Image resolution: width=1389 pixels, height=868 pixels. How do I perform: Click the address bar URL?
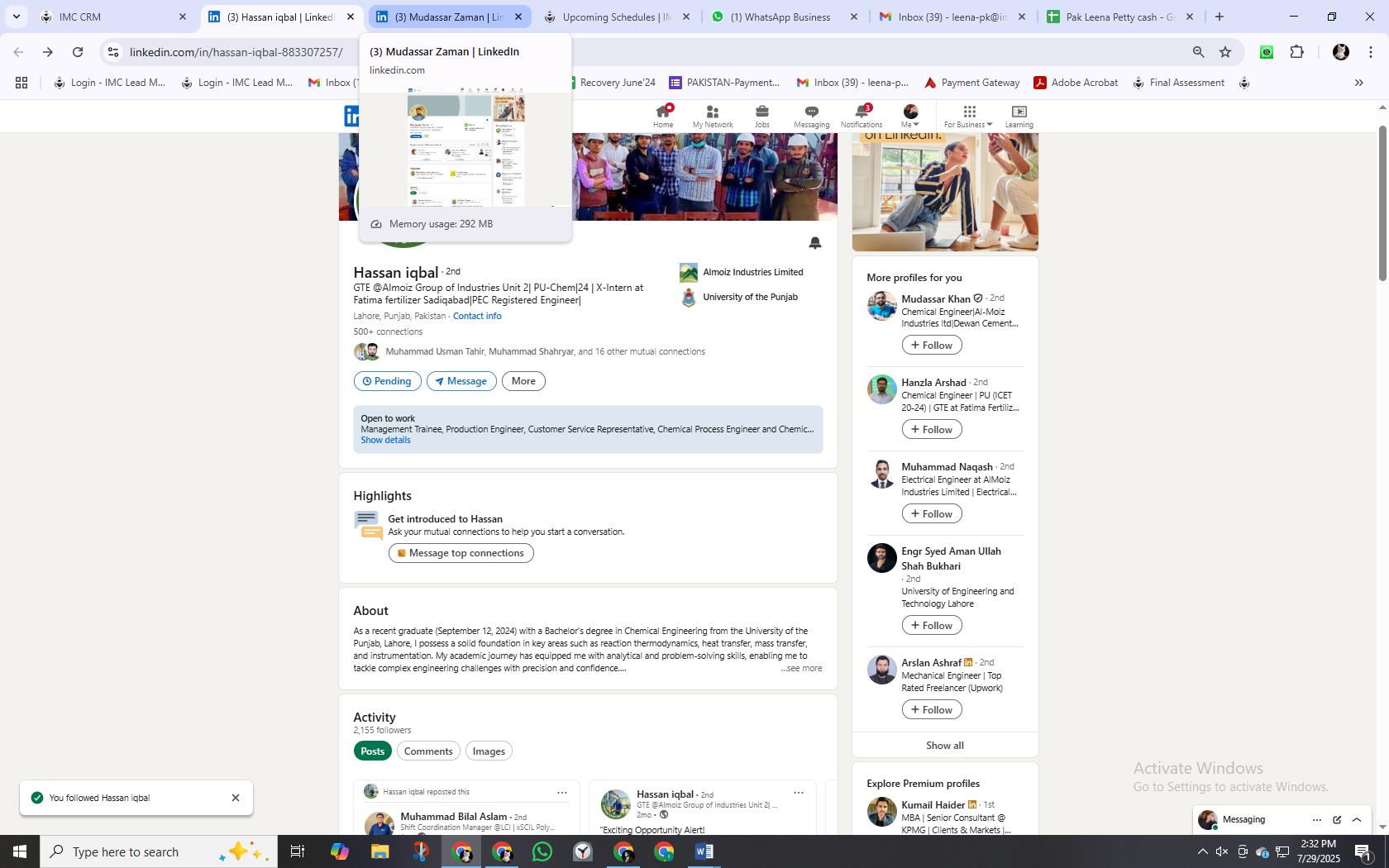(236, 52)
